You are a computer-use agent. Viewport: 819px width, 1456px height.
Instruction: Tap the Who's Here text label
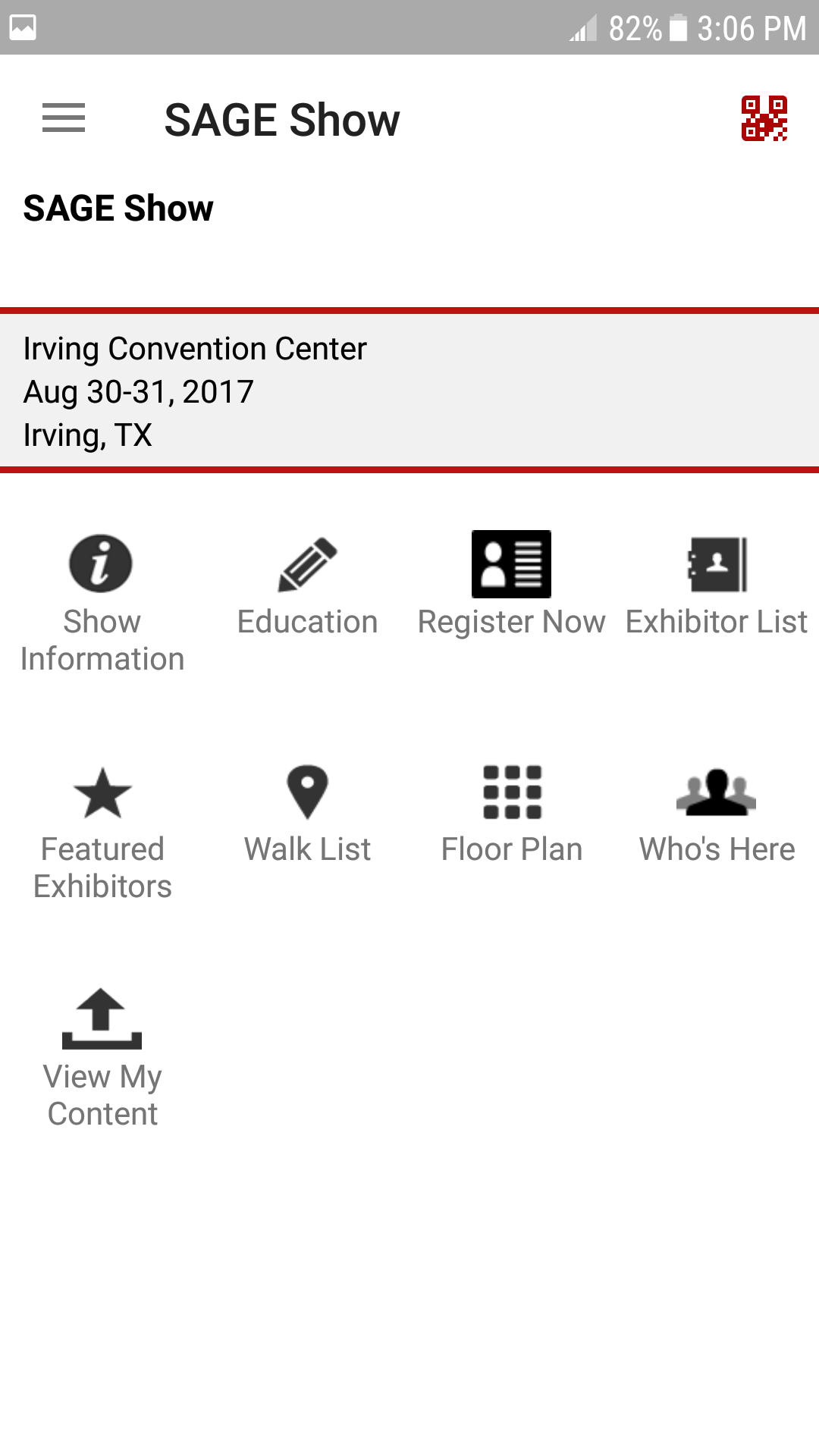point(717,849)
